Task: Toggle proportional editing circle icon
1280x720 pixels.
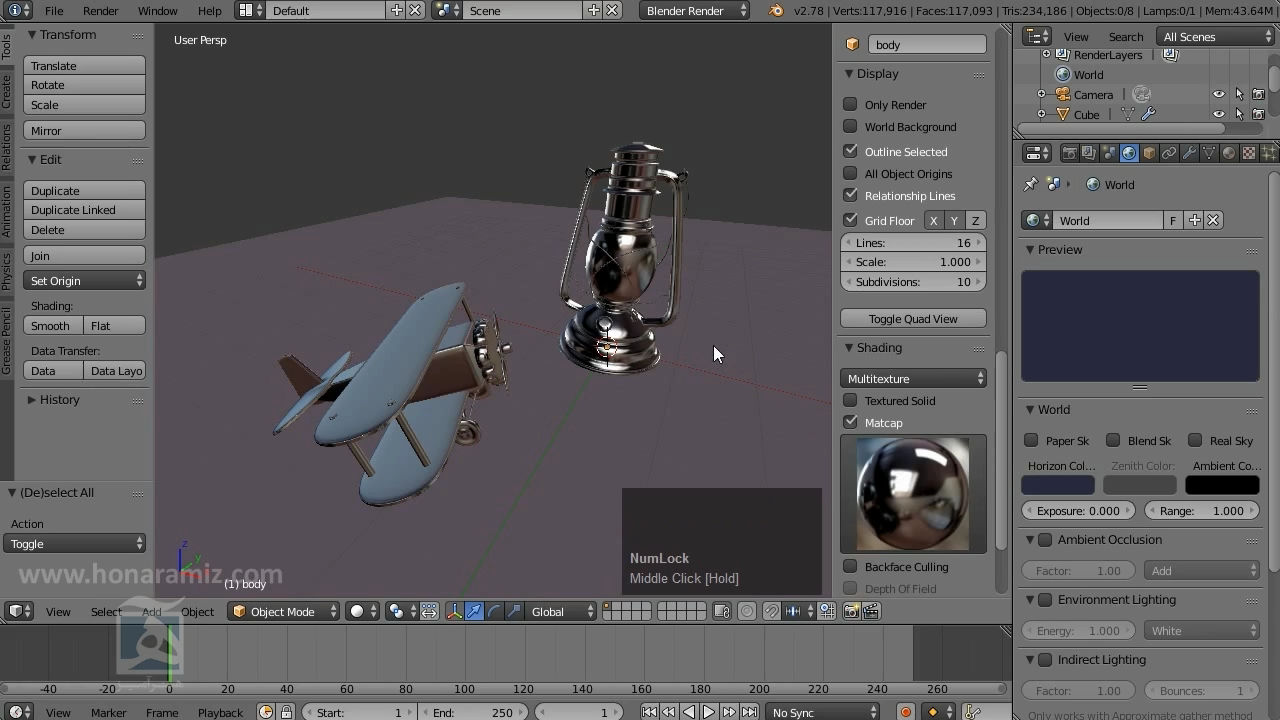Action: [746, 611]
